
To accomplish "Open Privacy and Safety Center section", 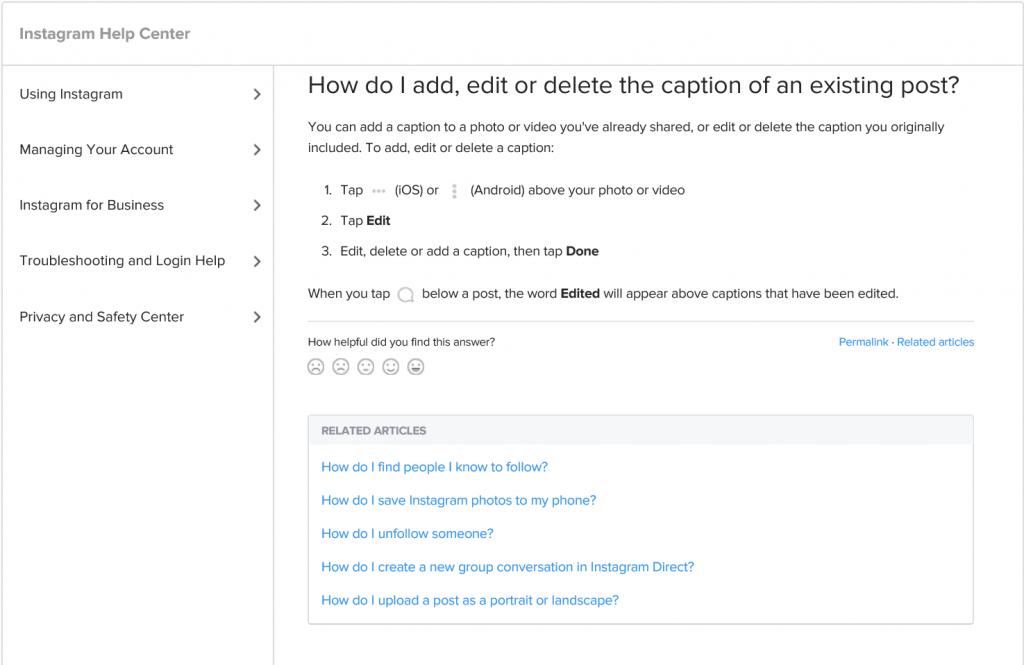I will pos(102,317).
